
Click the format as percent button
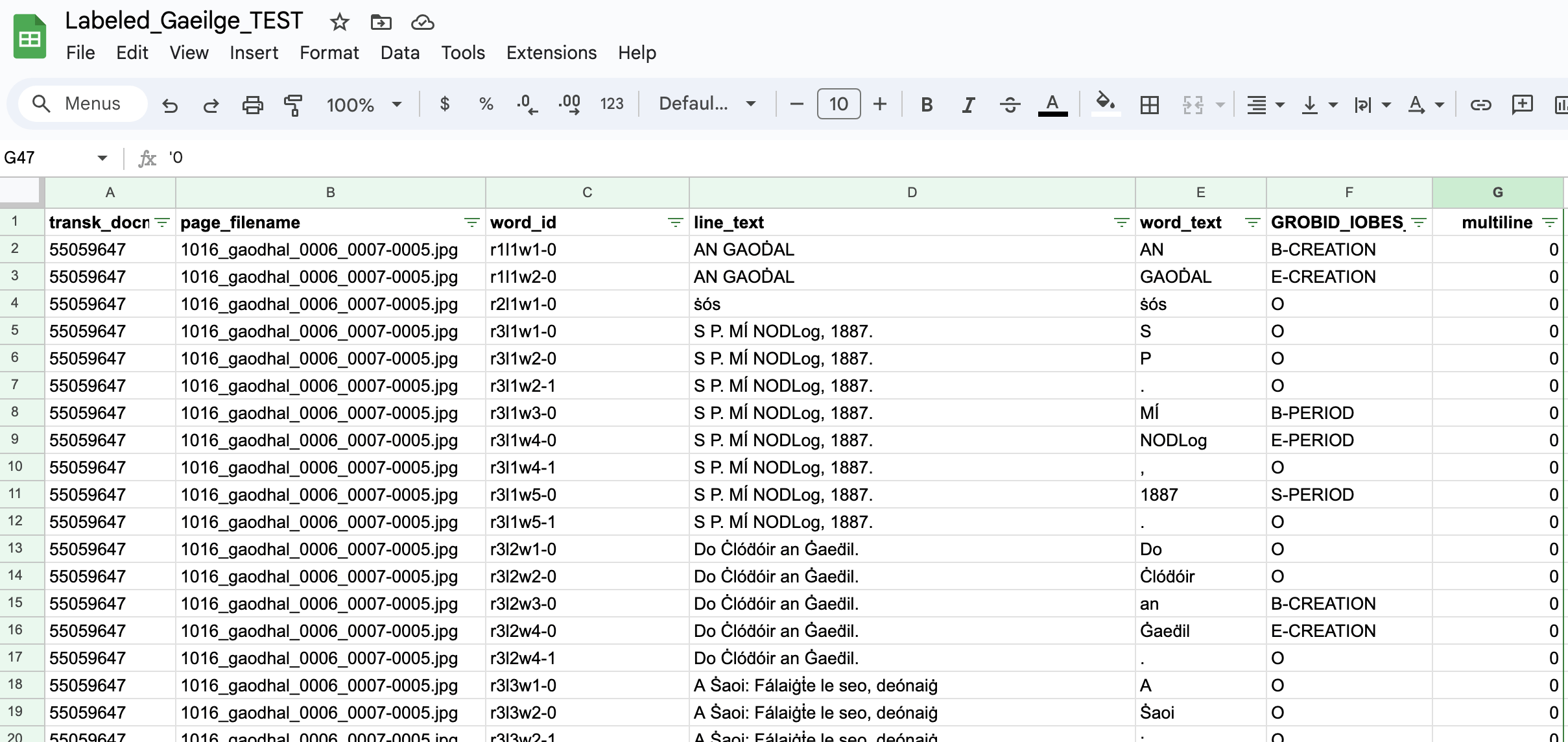[x=486, y=104]
